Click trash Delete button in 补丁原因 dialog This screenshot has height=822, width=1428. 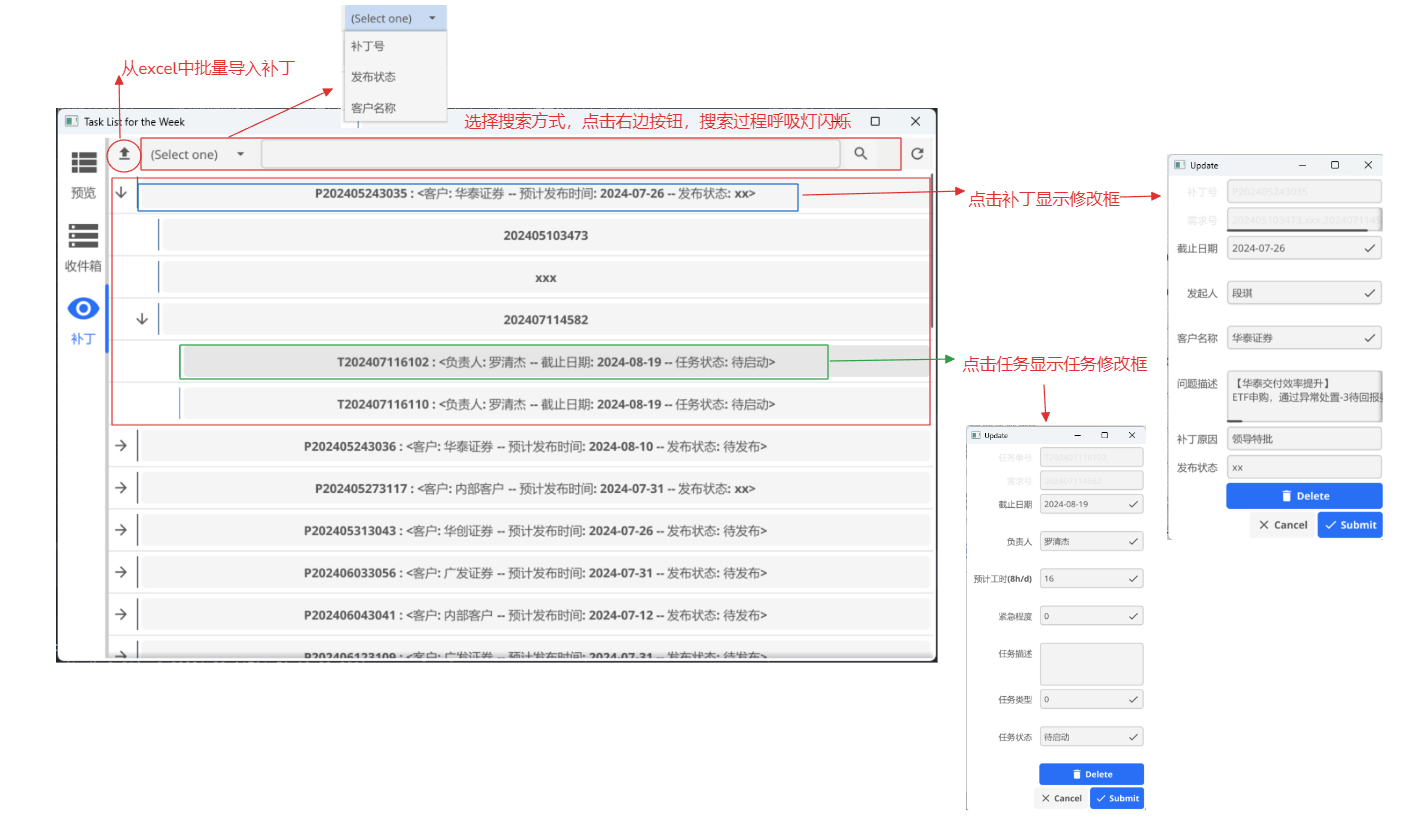[x=1304, y=496]
